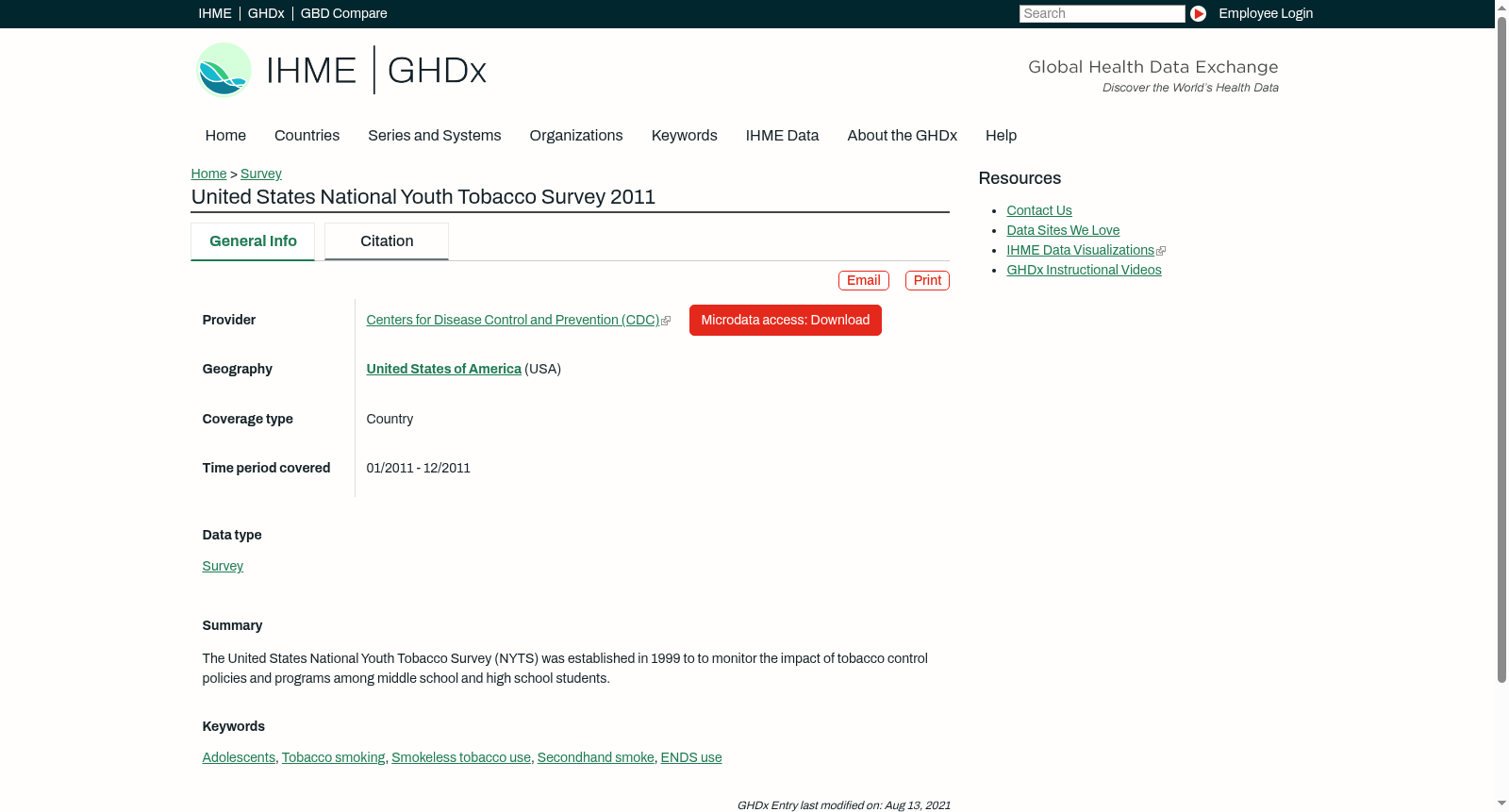
Task: Open GHDx Instructional Videos link
Action: 1084,270
